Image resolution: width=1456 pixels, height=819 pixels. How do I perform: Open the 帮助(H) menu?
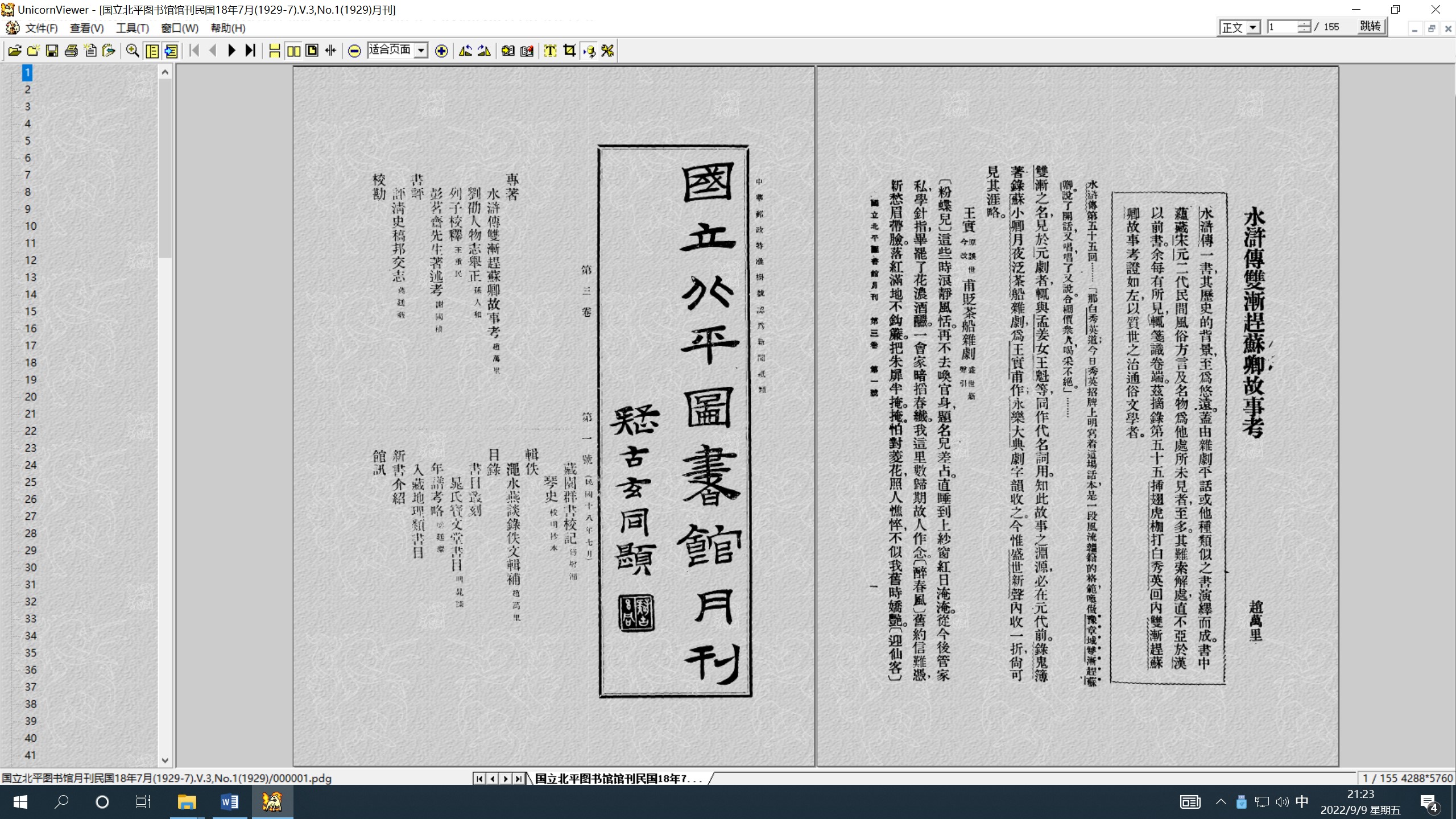click(227, 28)
